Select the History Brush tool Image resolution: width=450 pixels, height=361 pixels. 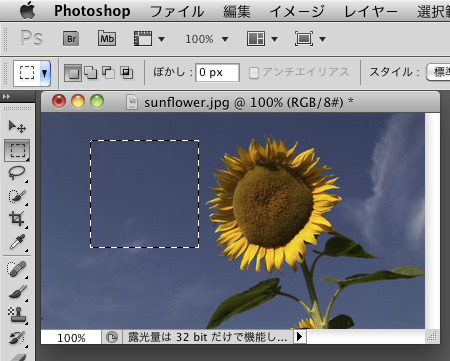[17, 337]
